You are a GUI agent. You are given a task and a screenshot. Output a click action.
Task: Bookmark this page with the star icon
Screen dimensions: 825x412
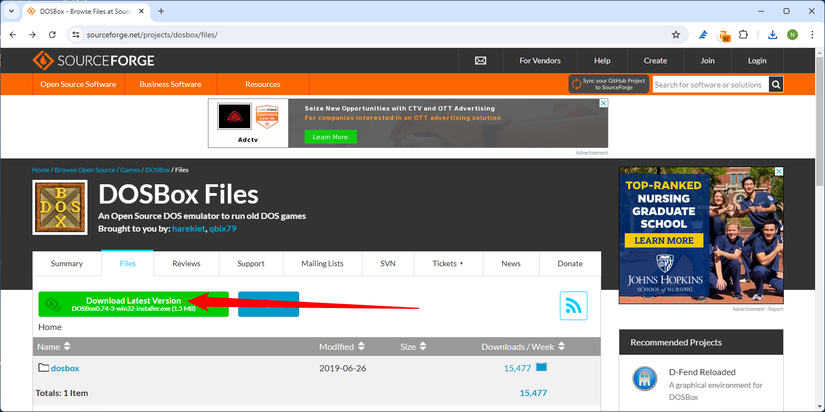click(x=676, y=34)
